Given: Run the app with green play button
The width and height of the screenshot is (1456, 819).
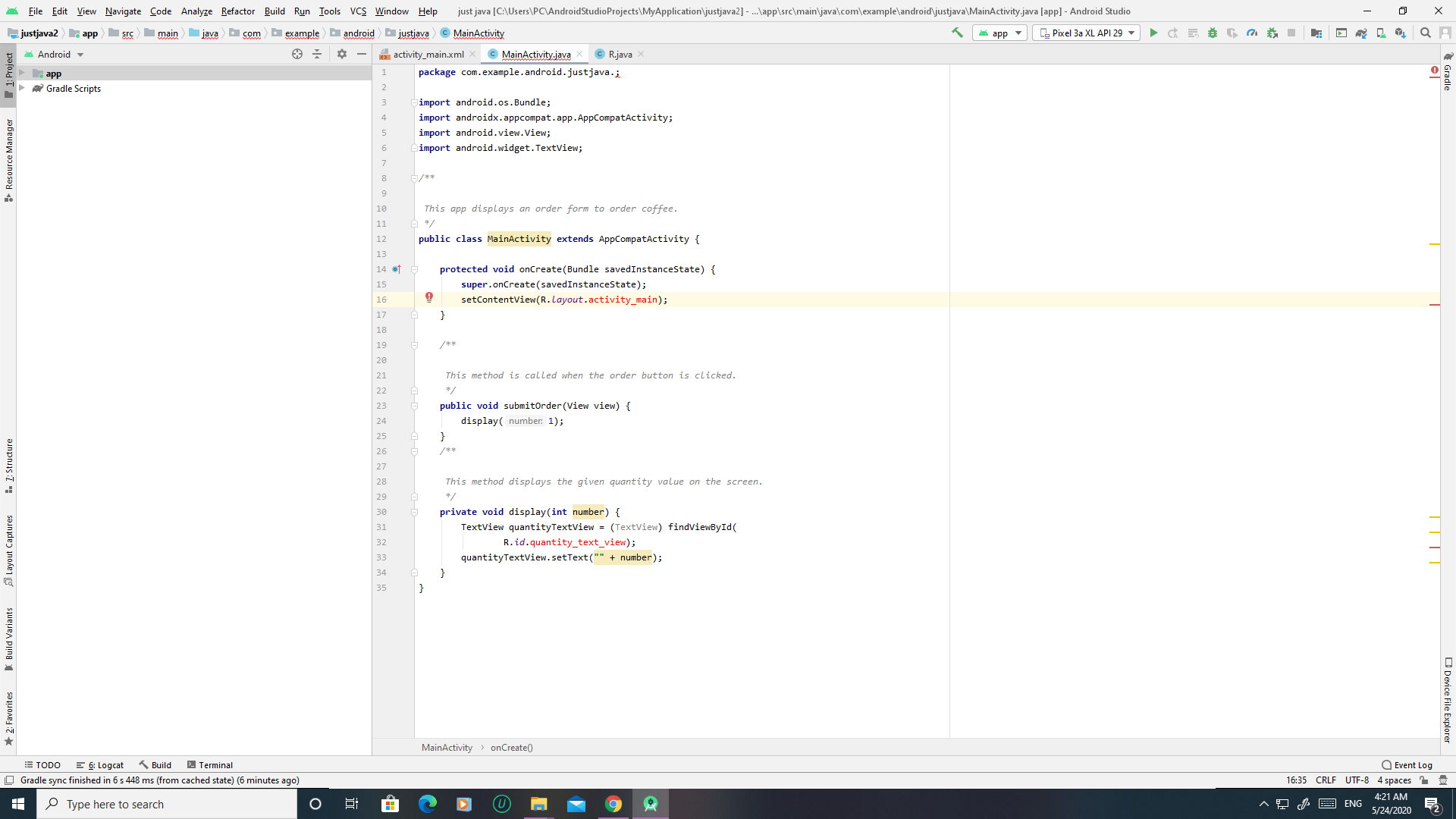Looking at the screenshot, I should pyautogui.click(x=1153, y=33).
